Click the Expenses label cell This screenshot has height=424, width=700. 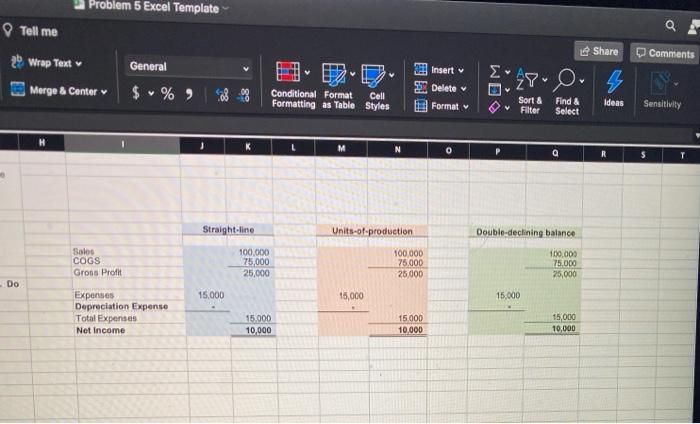[94, 295]
